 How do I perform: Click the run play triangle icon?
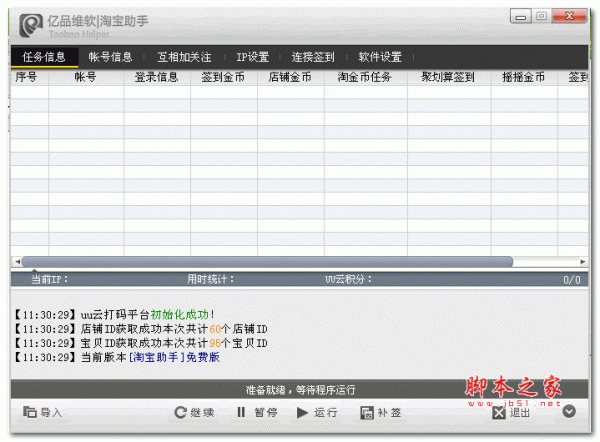click(302, 413)
